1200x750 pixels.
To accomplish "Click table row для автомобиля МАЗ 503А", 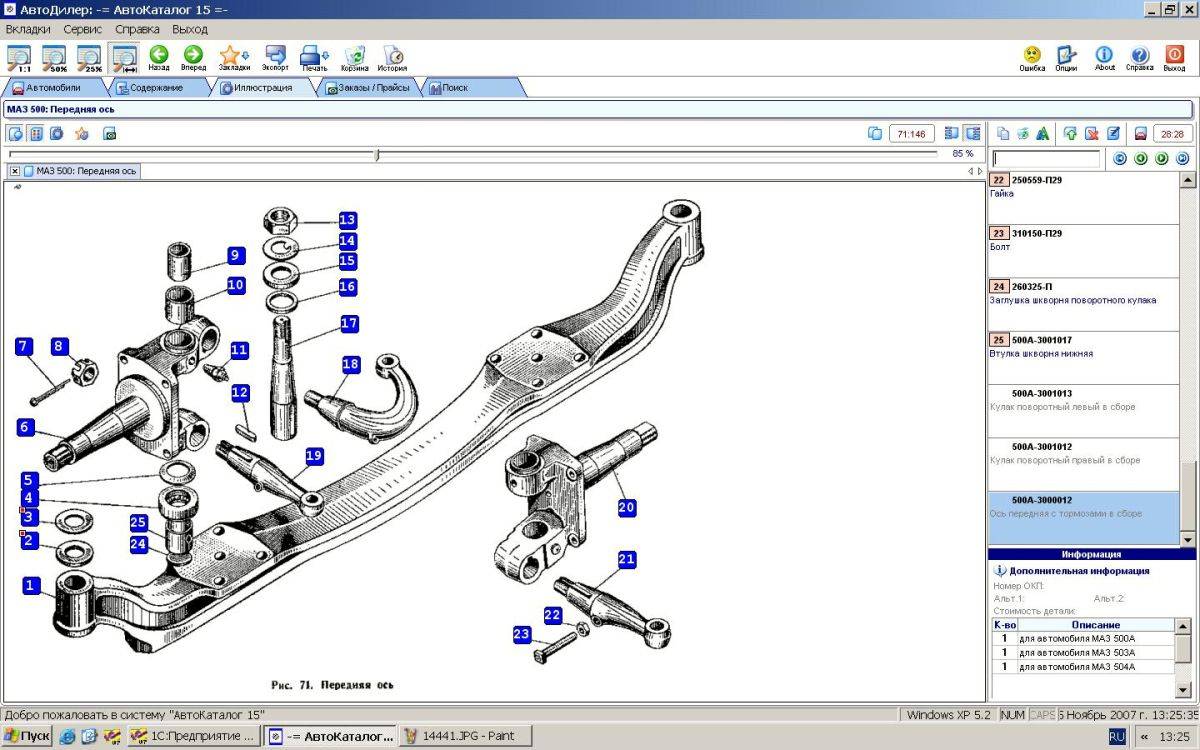I will 1084,652.
